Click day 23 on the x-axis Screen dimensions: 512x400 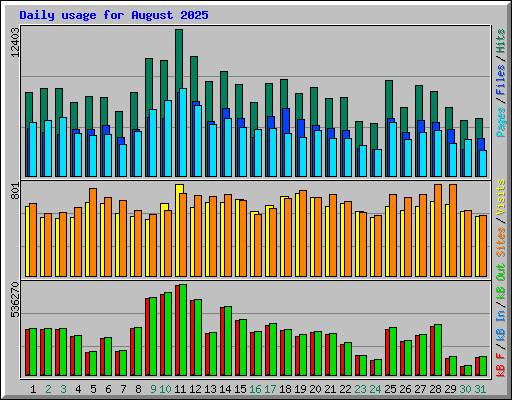click(x=360, y=389)
